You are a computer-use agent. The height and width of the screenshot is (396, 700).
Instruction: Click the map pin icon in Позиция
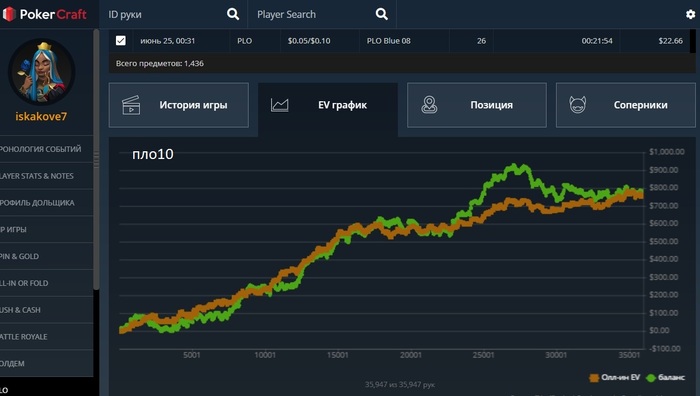click(x=429, y=105)
